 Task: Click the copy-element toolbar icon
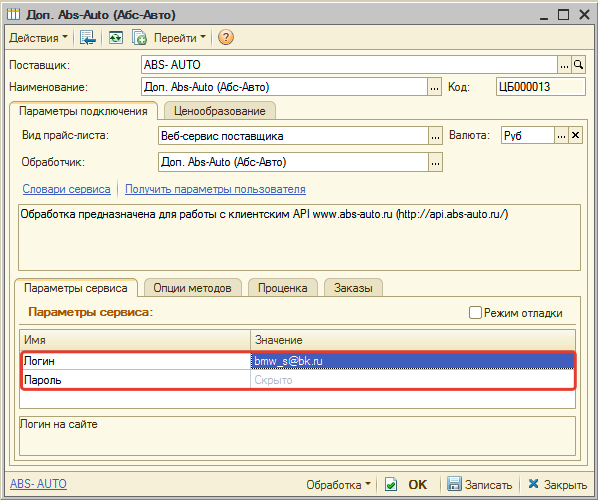point(139,38)
